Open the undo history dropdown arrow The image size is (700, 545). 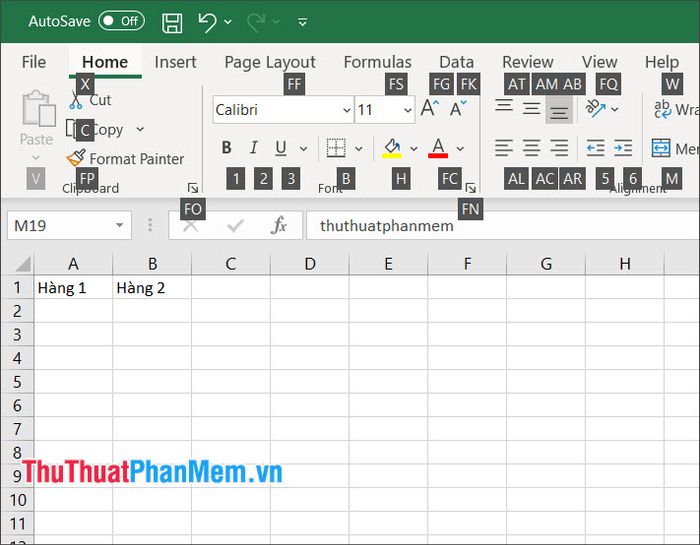click(228, 22)
